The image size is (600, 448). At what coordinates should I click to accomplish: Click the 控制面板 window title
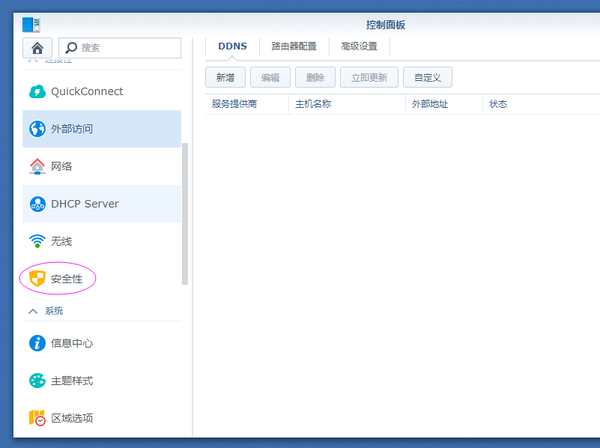(x=385, y=25)
